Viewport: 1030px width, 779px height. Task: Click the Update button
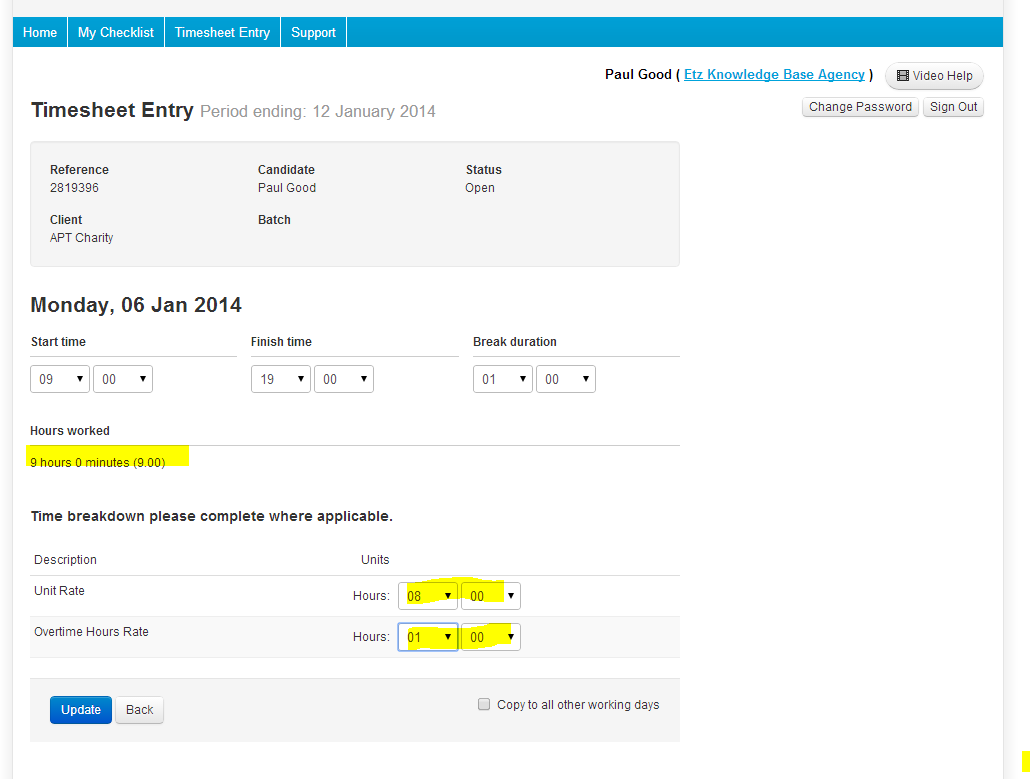pyautogui.click(x=81, y=710)
